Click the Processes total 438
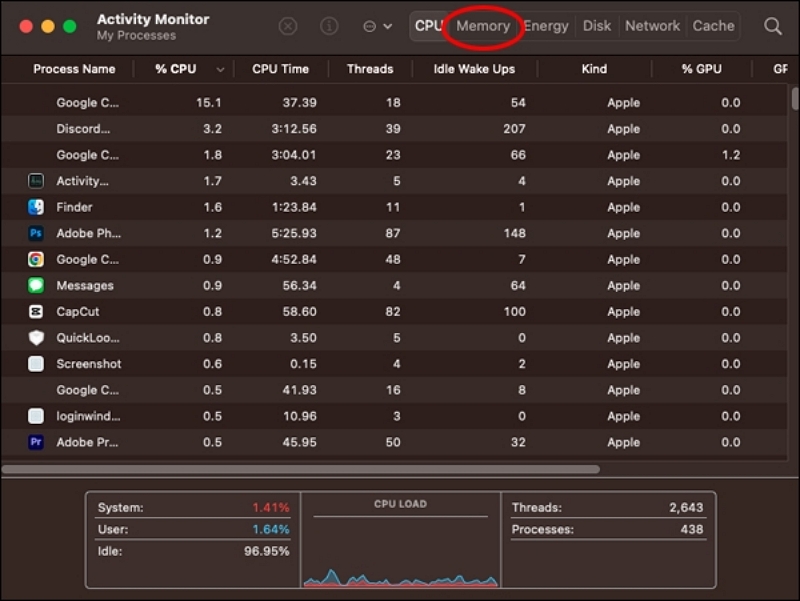Screen dimensions: 800x601 pyautogui.click(x=692, y=530)
